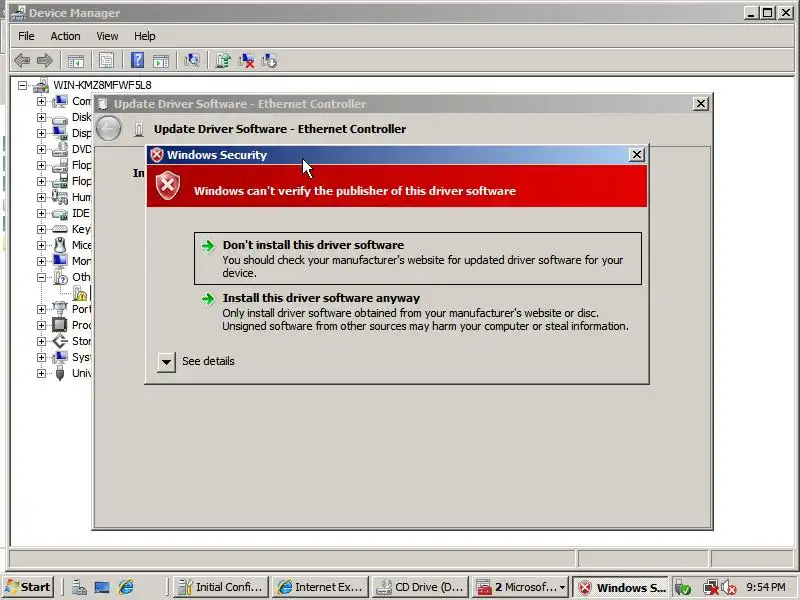Select the System devices category icon
This screenshot has width=800, height=600.
tap(60, 357)
